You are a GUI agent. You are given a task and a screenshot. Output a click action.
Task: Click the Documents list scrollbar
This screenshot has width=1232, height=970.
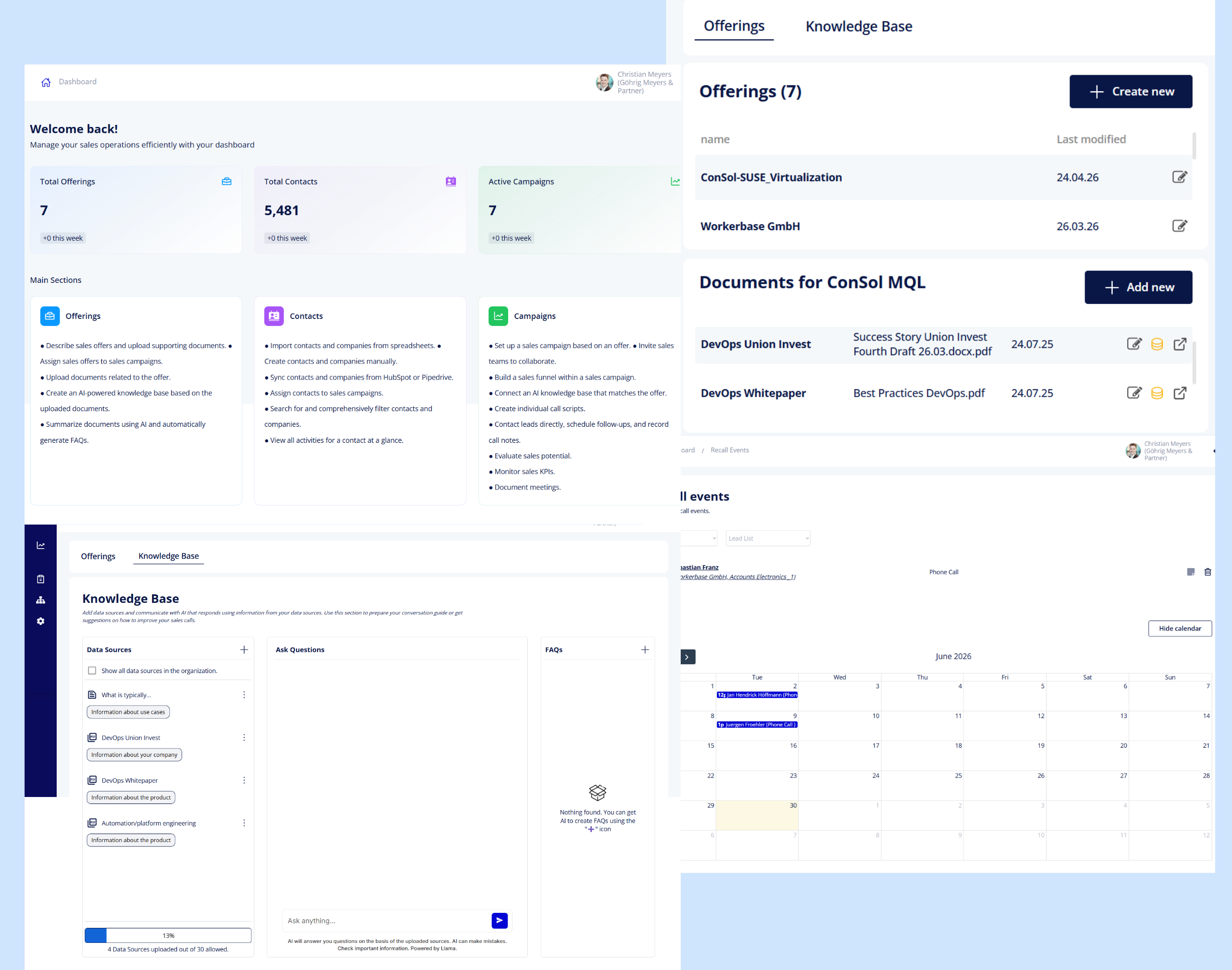click(x=1194, y=362)
